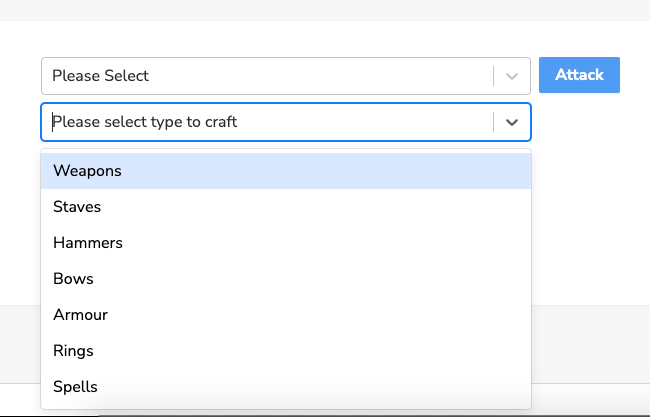Image resolution: width=650 pixels, height=417 pixels.
Task: Pick the last visible option, Spells
Action: coord(286,387)
